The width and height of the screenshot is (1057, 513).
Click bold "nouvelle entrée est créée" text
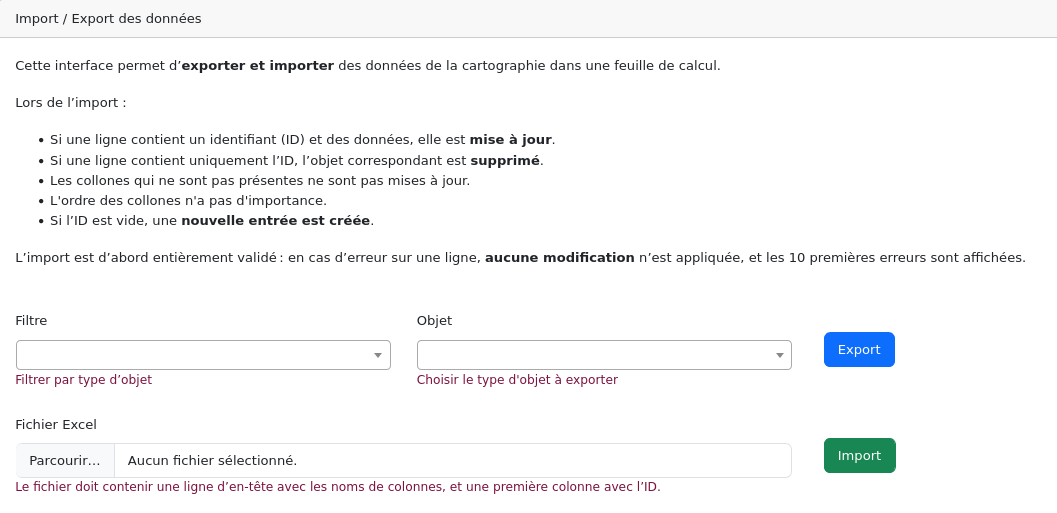tap(275, 220)
